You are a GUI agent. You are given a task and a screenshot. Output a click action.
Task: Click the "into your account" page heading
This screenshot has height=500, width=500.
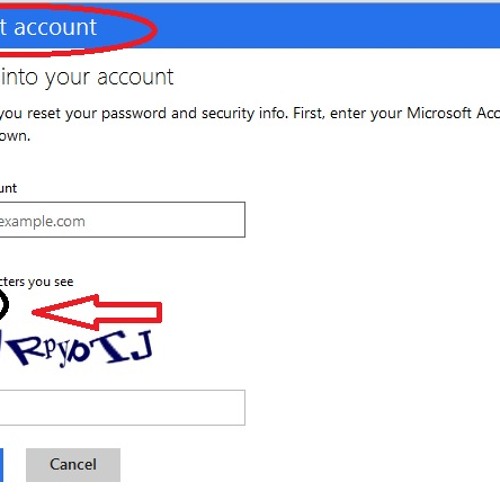(x=87, y=77)
